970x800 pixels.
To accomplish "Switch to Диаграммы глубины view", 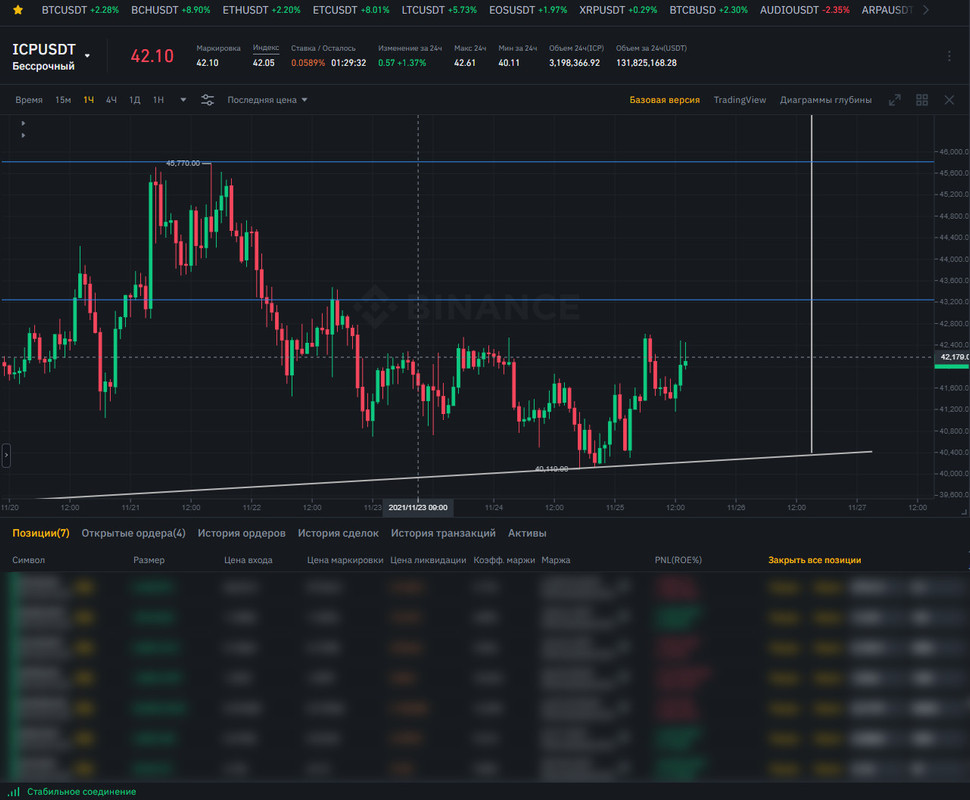I will pos(825,100).
